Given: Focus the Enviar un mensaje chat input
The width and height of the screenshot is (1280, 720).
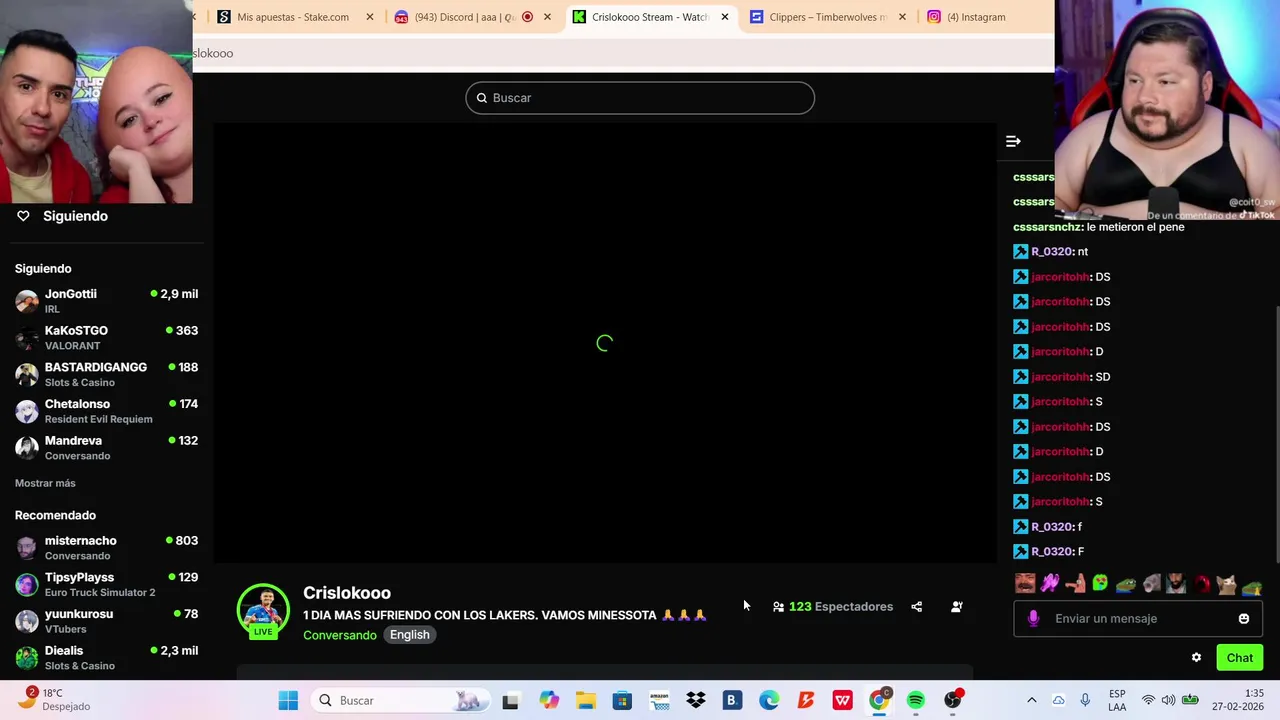Looking at the screenshot, I should 1137,619.
